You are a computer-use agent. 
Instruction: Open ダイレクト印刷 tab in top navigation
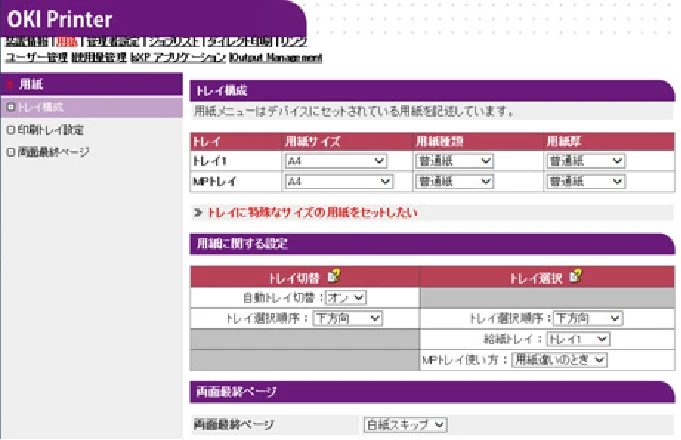[x=239, y=42]
